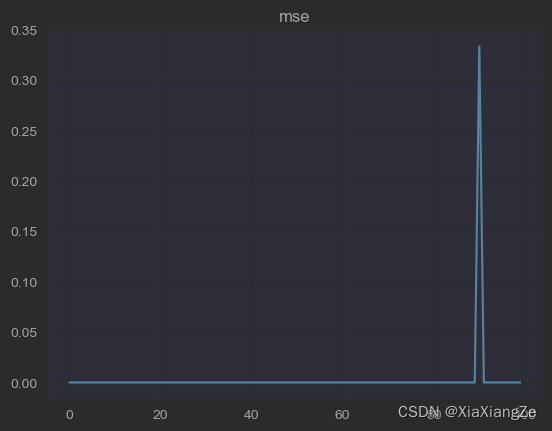Select the 0.00 y-axis tick label
The width and height of the screenshot is (552, 431).
[24, 383]
